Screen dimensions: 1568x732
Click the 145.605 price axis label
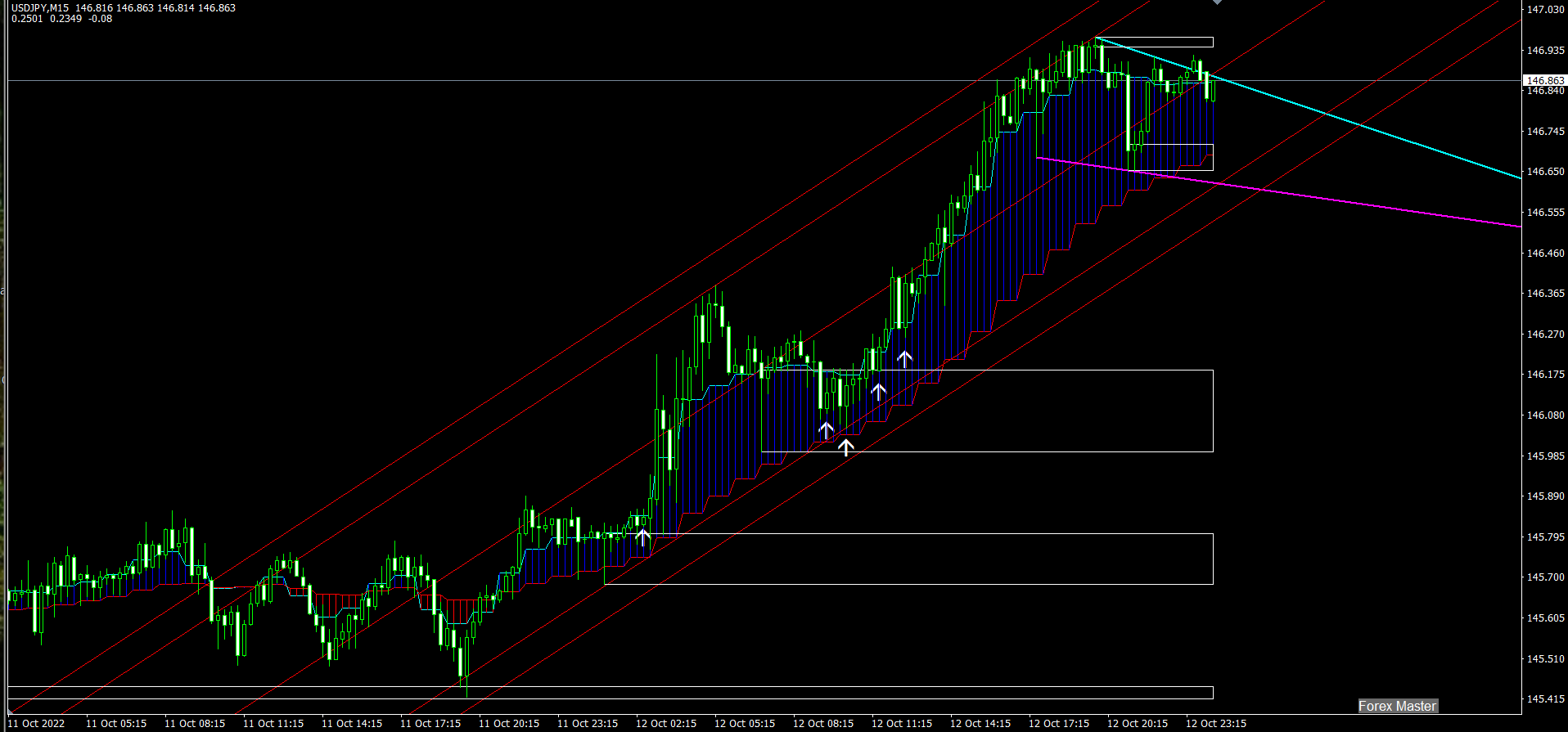[1545, 618]
